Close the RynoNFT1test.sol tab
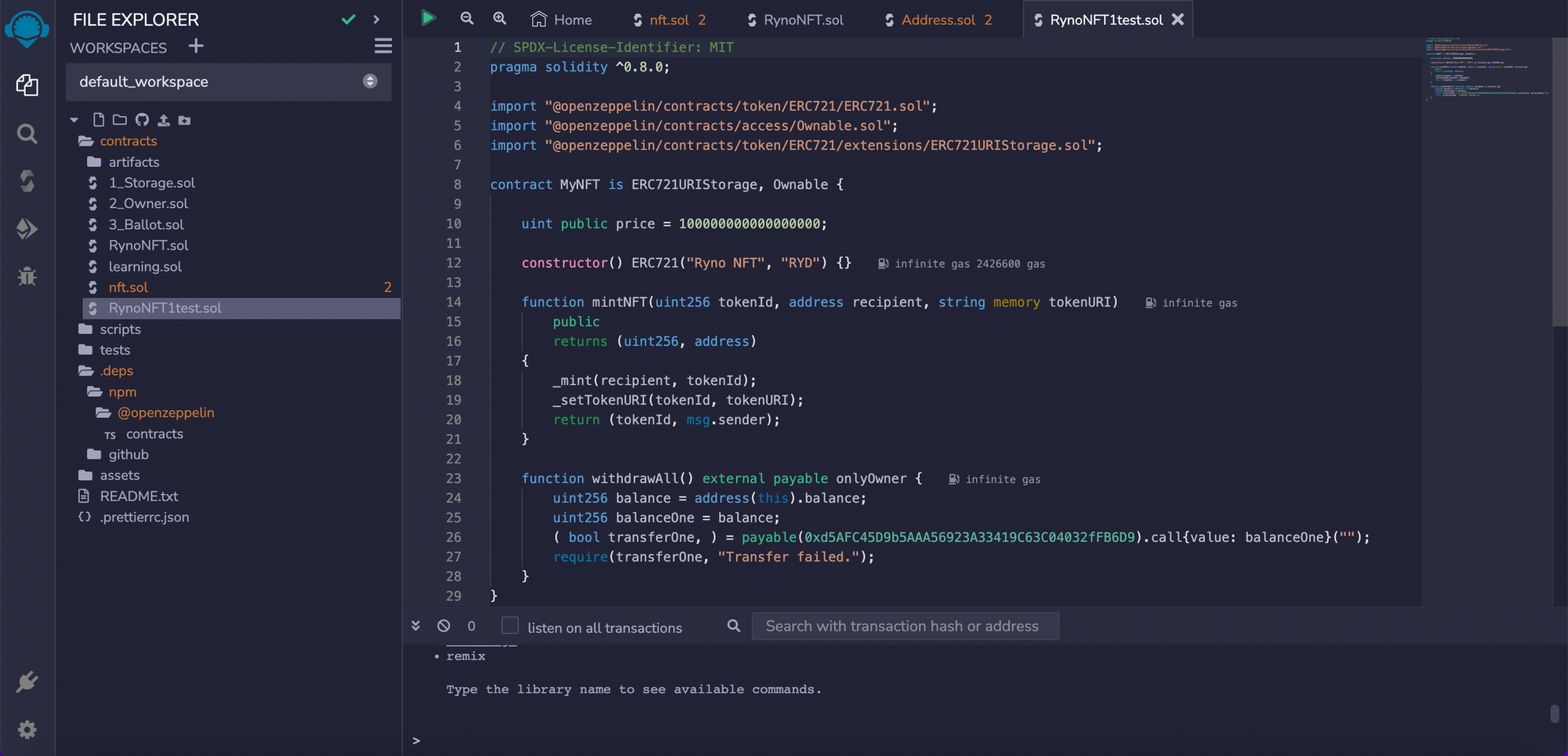The width and height of the screenshot is (1568, 756). (x=1178, y=20)
